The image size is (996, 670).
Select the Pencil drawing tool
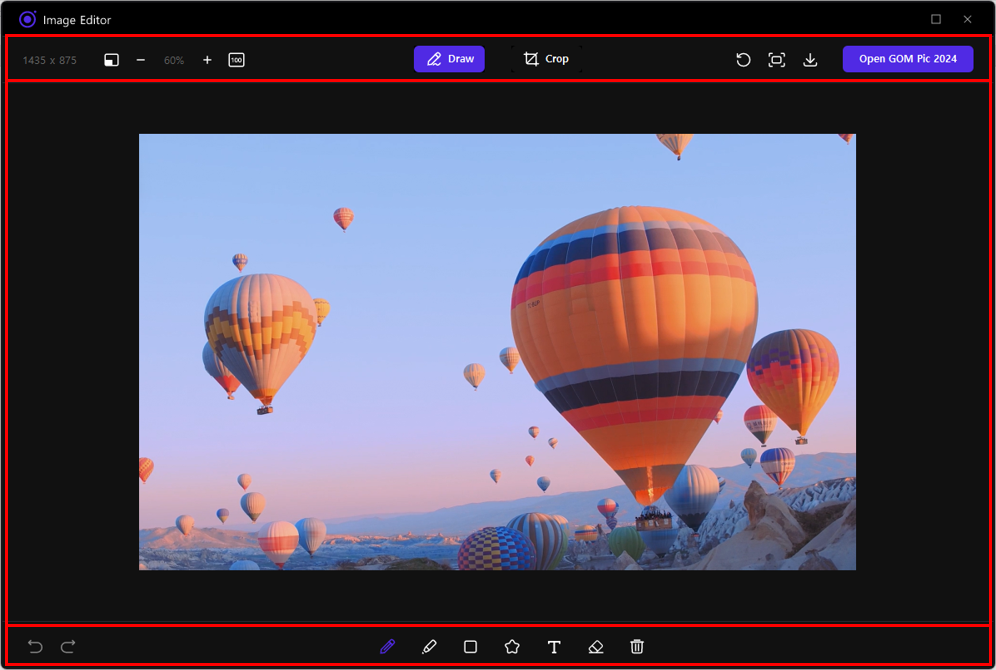tap(388, 647)
